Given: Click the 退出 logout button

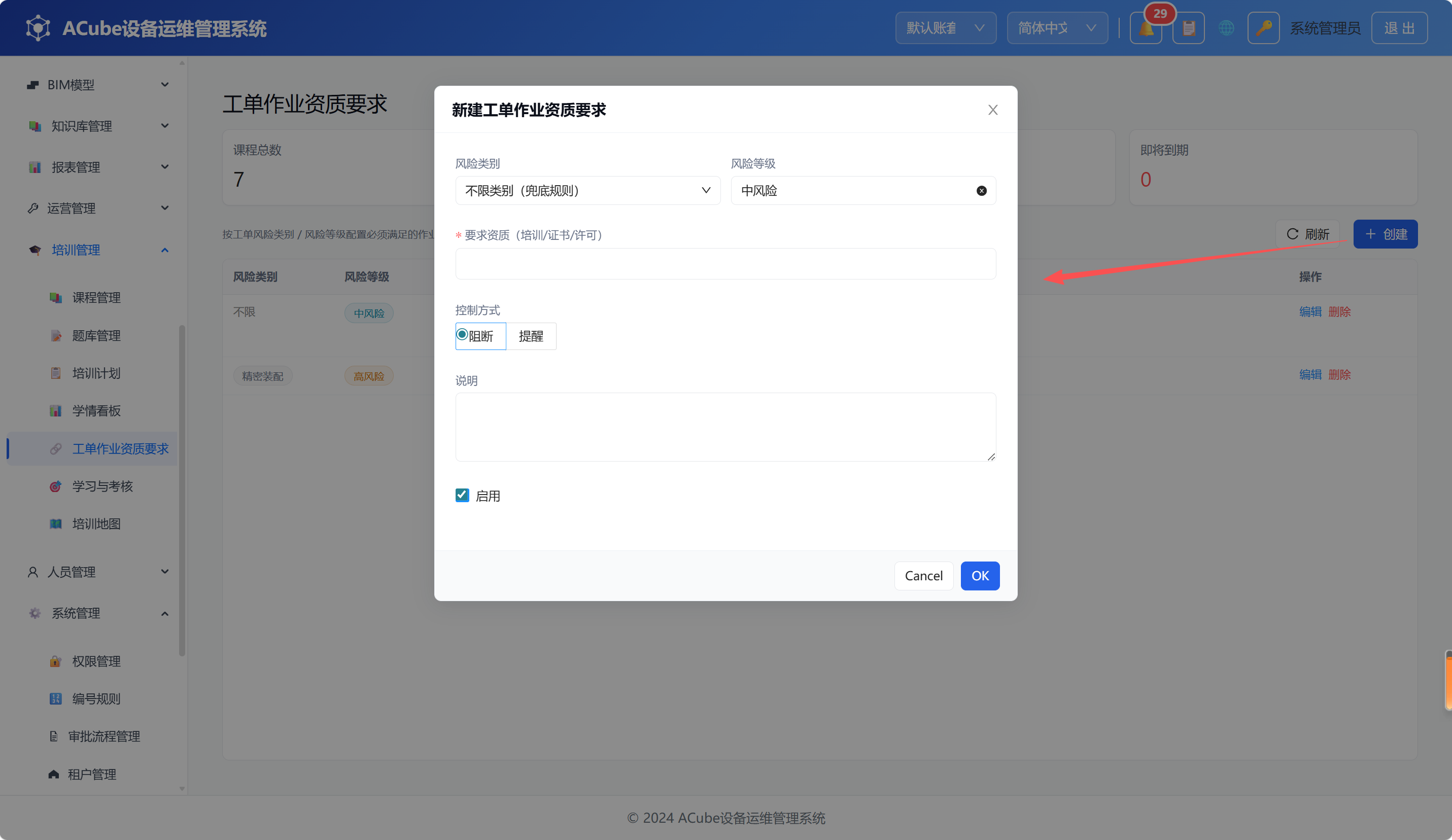Looking at the screenshot, I should [x=1399, y=28].
